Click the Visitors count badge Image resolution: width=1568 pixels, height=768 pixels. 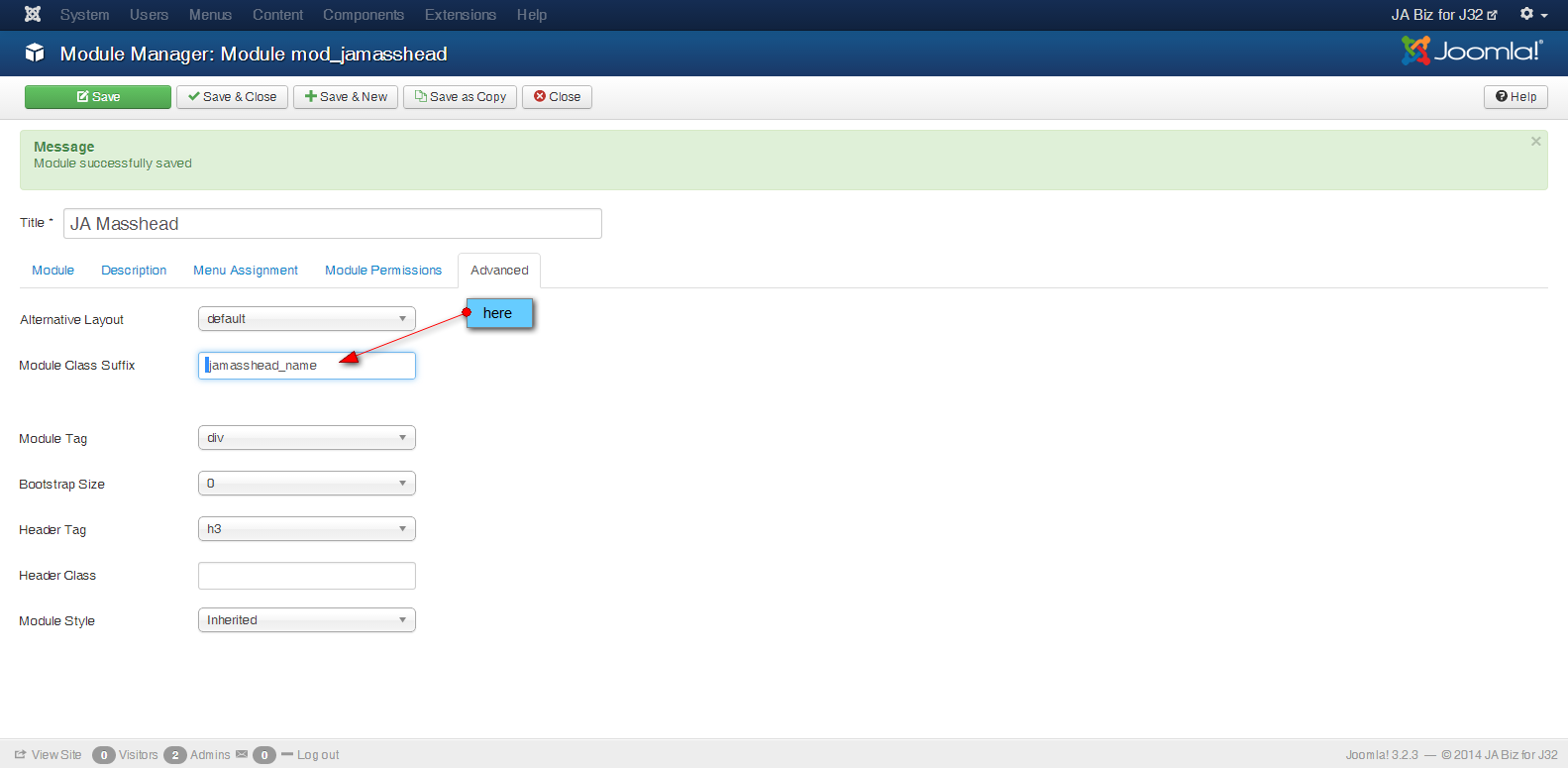click(x=104, y=755)
